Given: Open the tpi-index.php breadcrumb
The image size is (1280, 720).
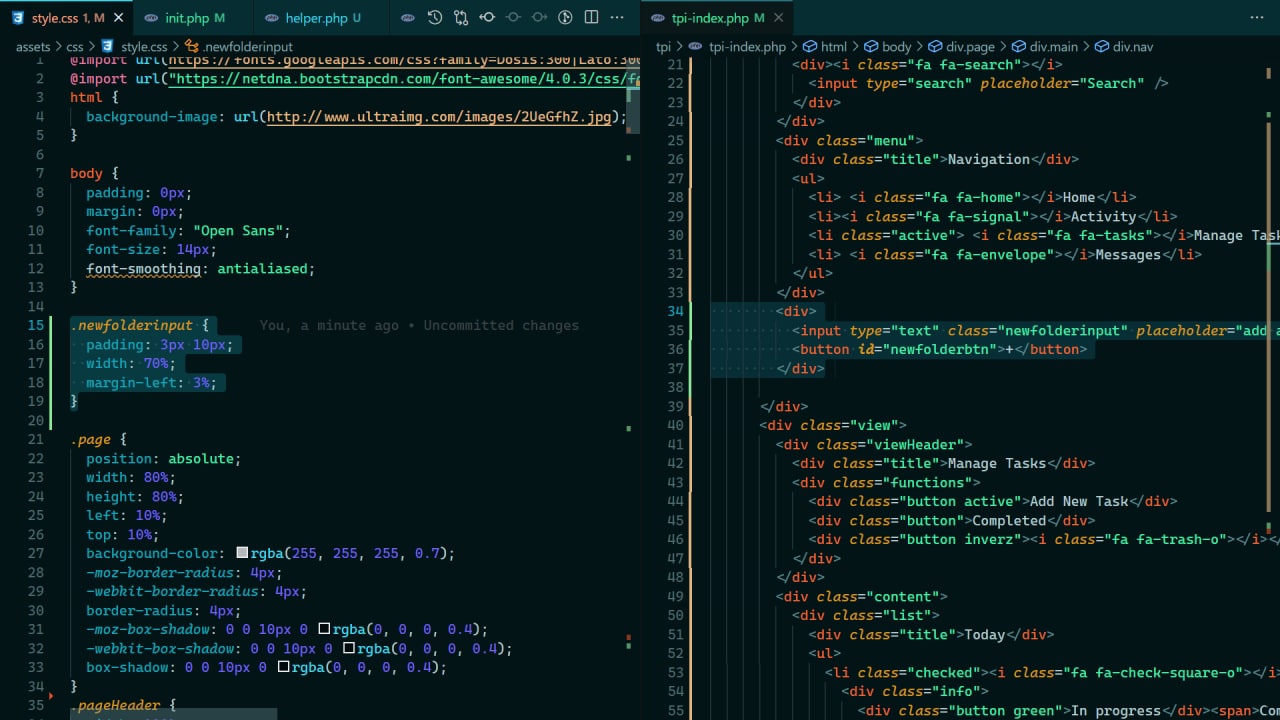Looking at the screenshot, I should point(747,47).
